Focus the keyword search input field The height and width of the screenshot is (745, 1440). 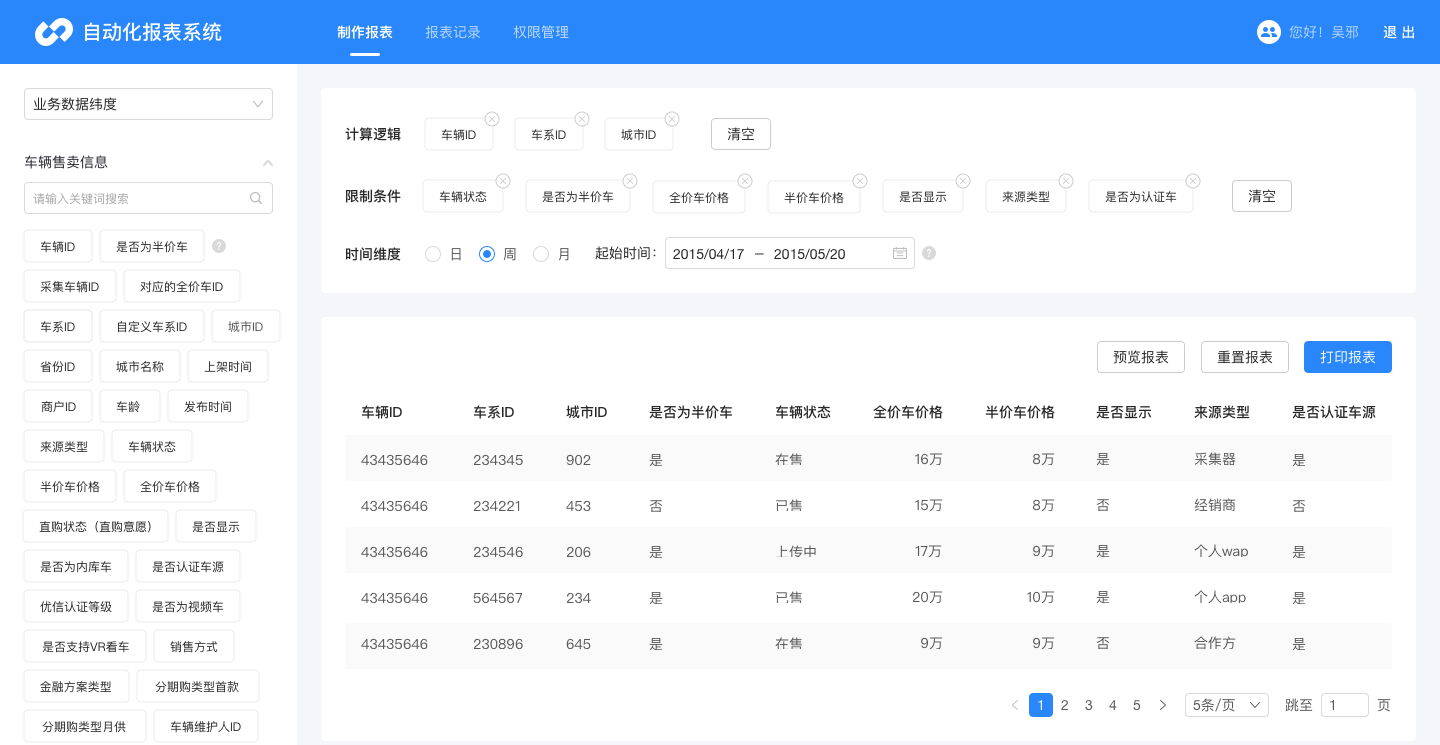click(148, 198)
